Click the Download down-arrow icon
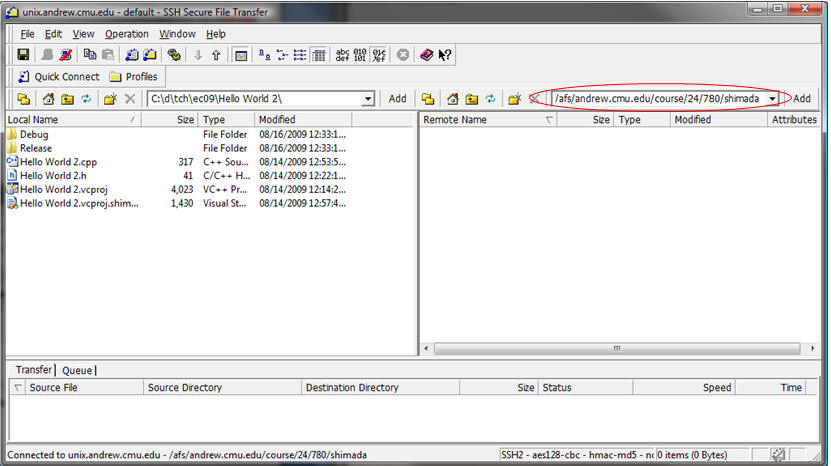 tap(198, 55)
